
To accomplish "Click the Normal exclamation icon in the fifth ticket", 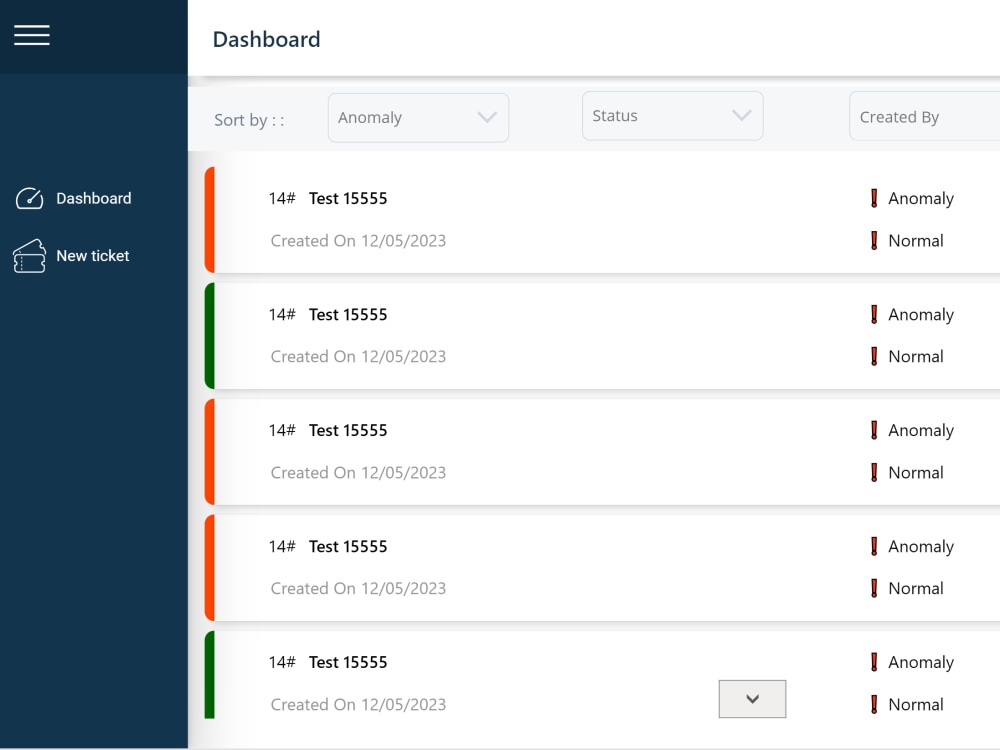I will click(874, 704).
